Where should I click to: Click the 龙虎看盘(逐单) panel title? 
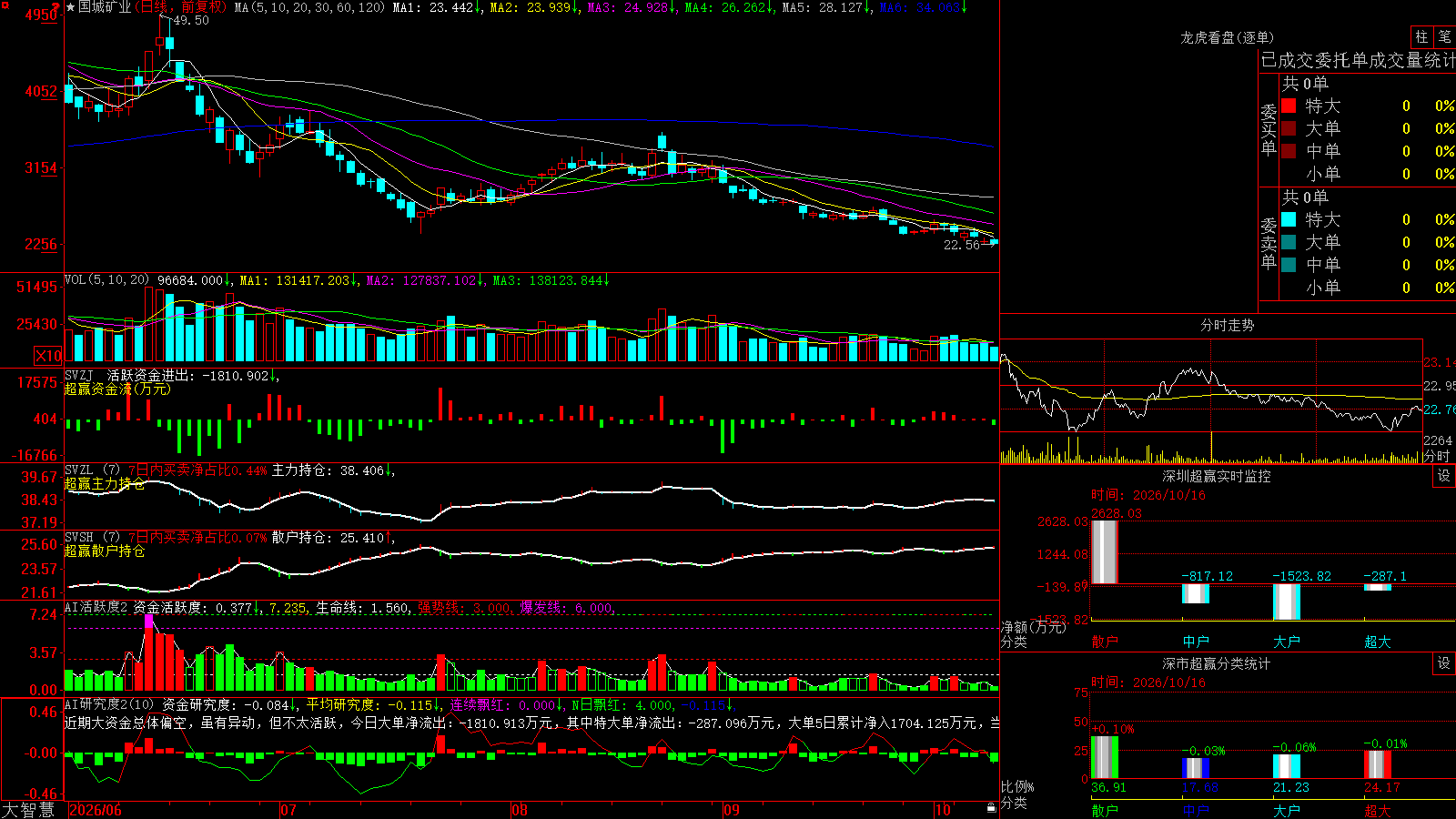[x=1227, y=37]
